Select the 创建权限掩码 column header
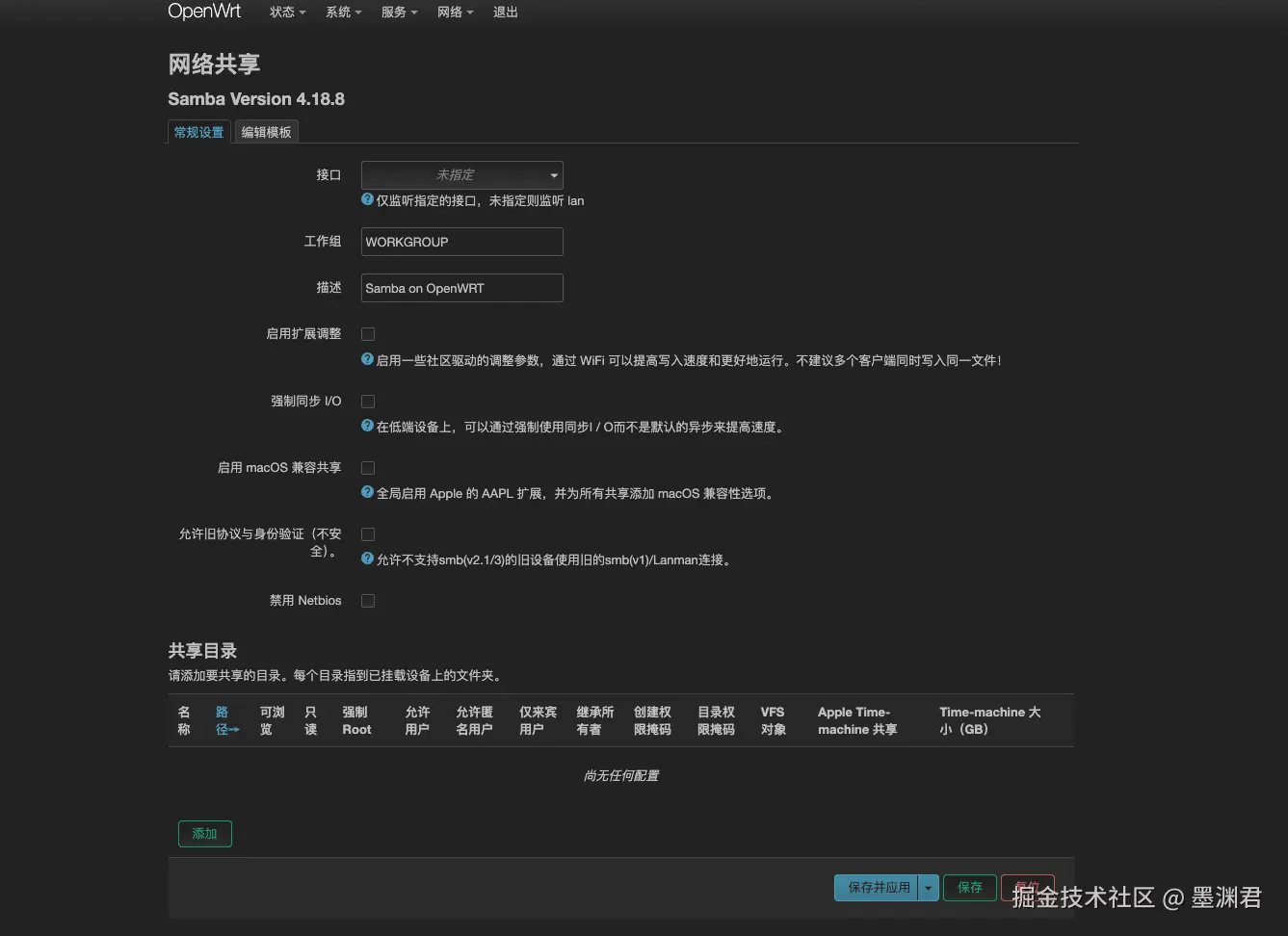Viewport: 1288px width, 936px height. click(x=652, y=720)
